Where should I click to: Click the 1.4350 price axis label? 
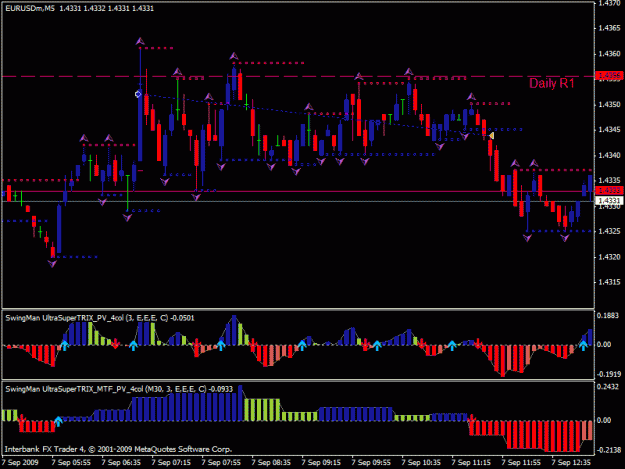[609, 104]
